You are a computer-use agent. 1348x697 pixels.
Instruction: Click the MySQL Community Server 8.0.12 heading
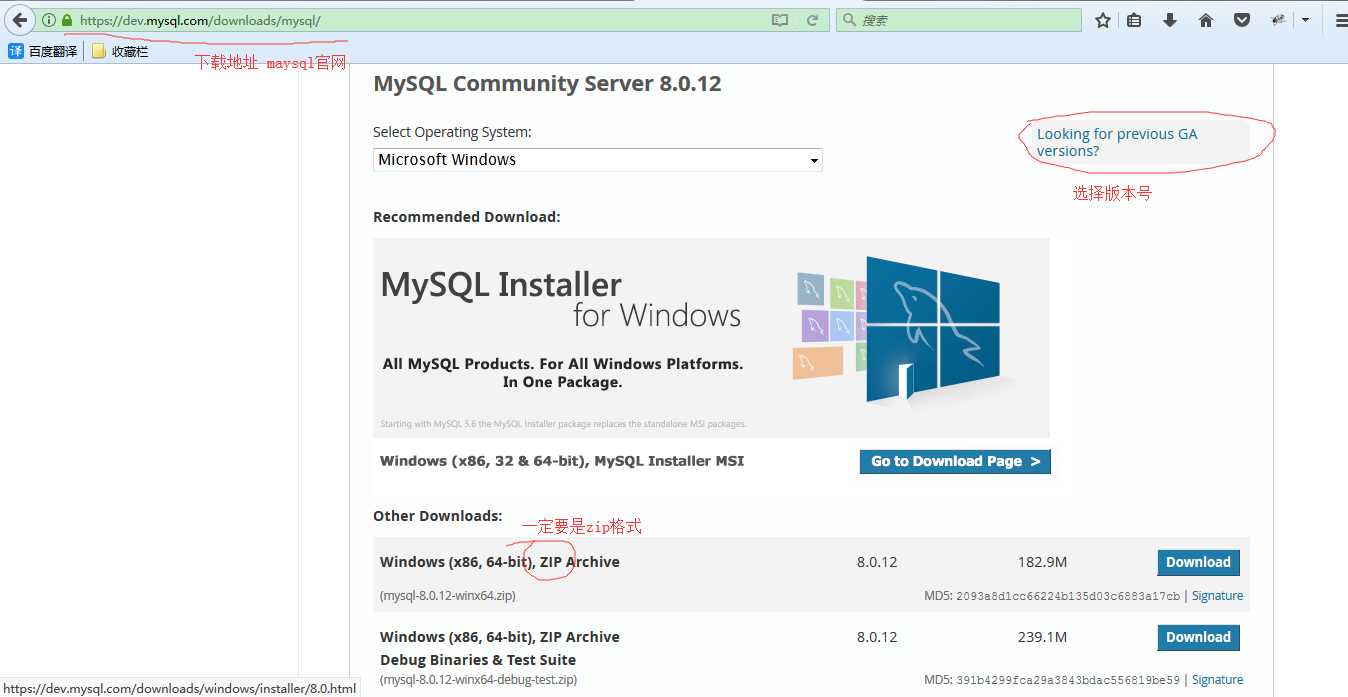[547, 84]
